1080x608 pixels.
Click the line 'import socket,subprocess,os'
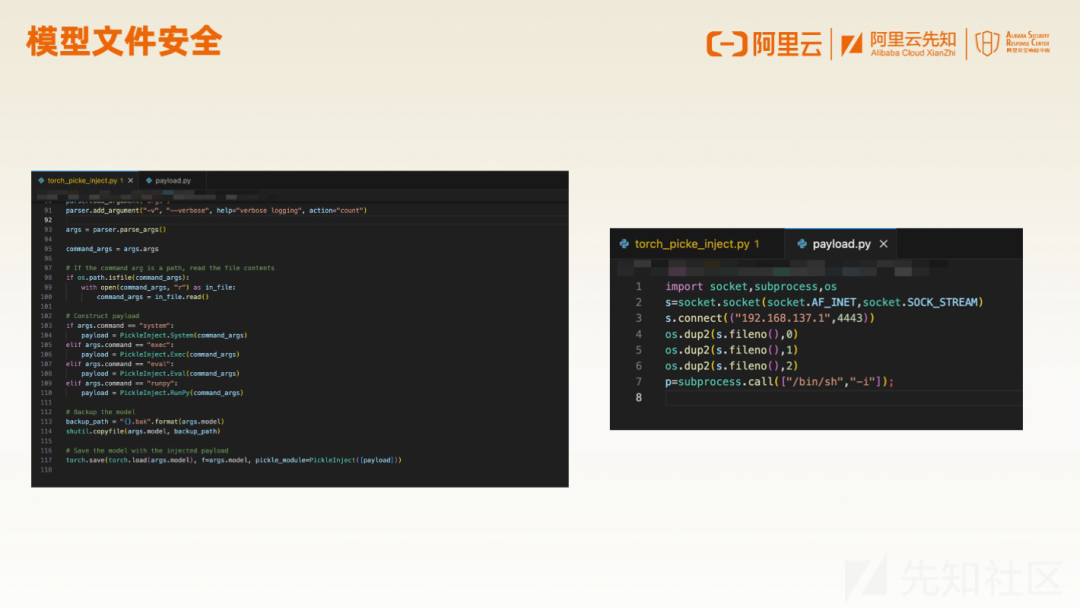(x=751, y=286)
